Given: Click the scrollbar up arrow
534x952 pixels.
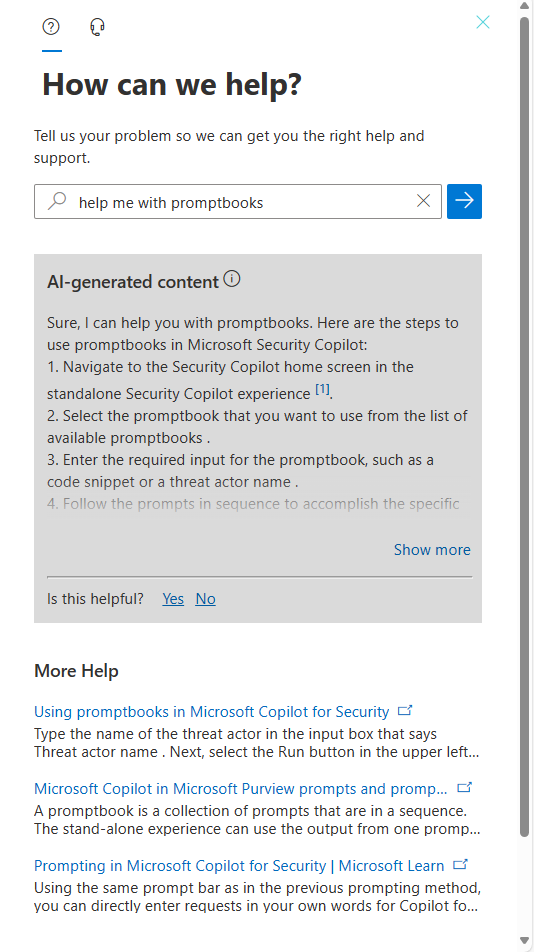Looking at the screenshot, I should pyautogui.click(x=524, y=6).
